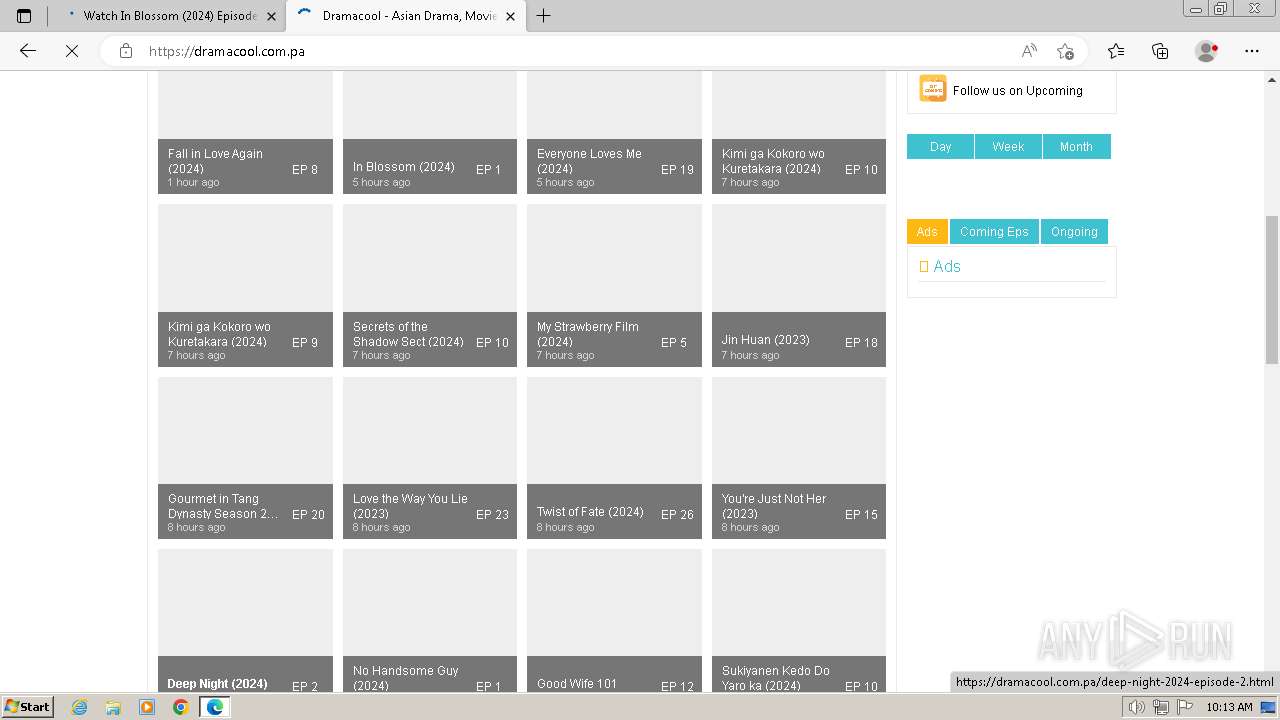Click the My Strawberry Film thumbnail image
Image resolution: width=1280 pixels, height=720 pixels.
pyautogui.click(x=614, y=258)
